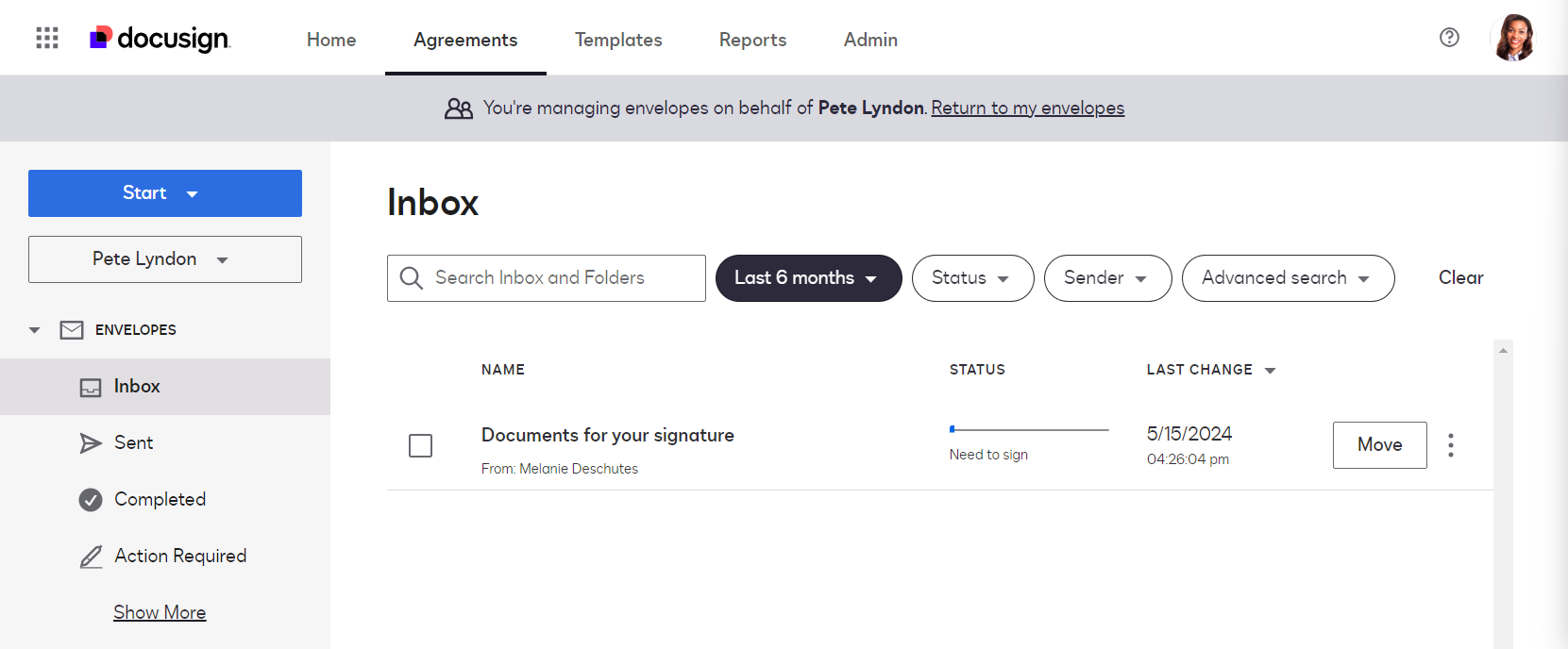
Task: Open the Action Required folder
Action: [x=179, y=556]
